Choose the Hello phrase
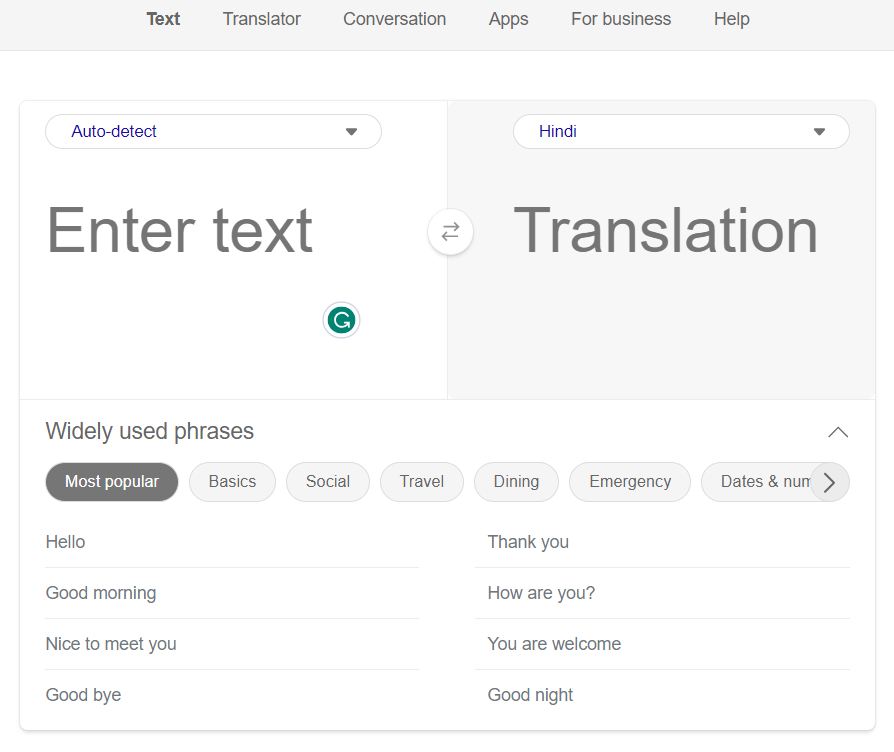This screenshot has height=752, width=894. pyautogui.click(x=232, y=542)
